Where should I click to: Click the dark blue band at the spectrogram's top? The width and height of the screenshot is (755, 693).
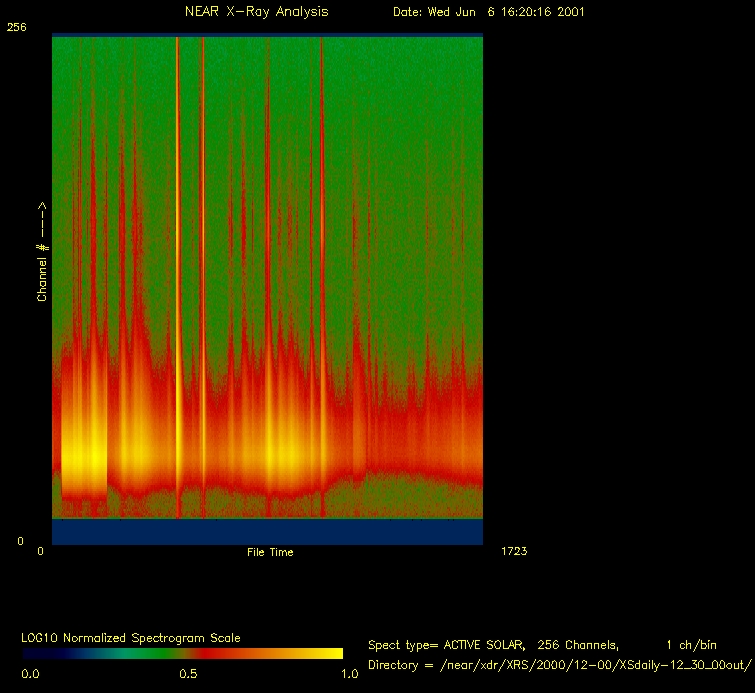coord(267,35)
